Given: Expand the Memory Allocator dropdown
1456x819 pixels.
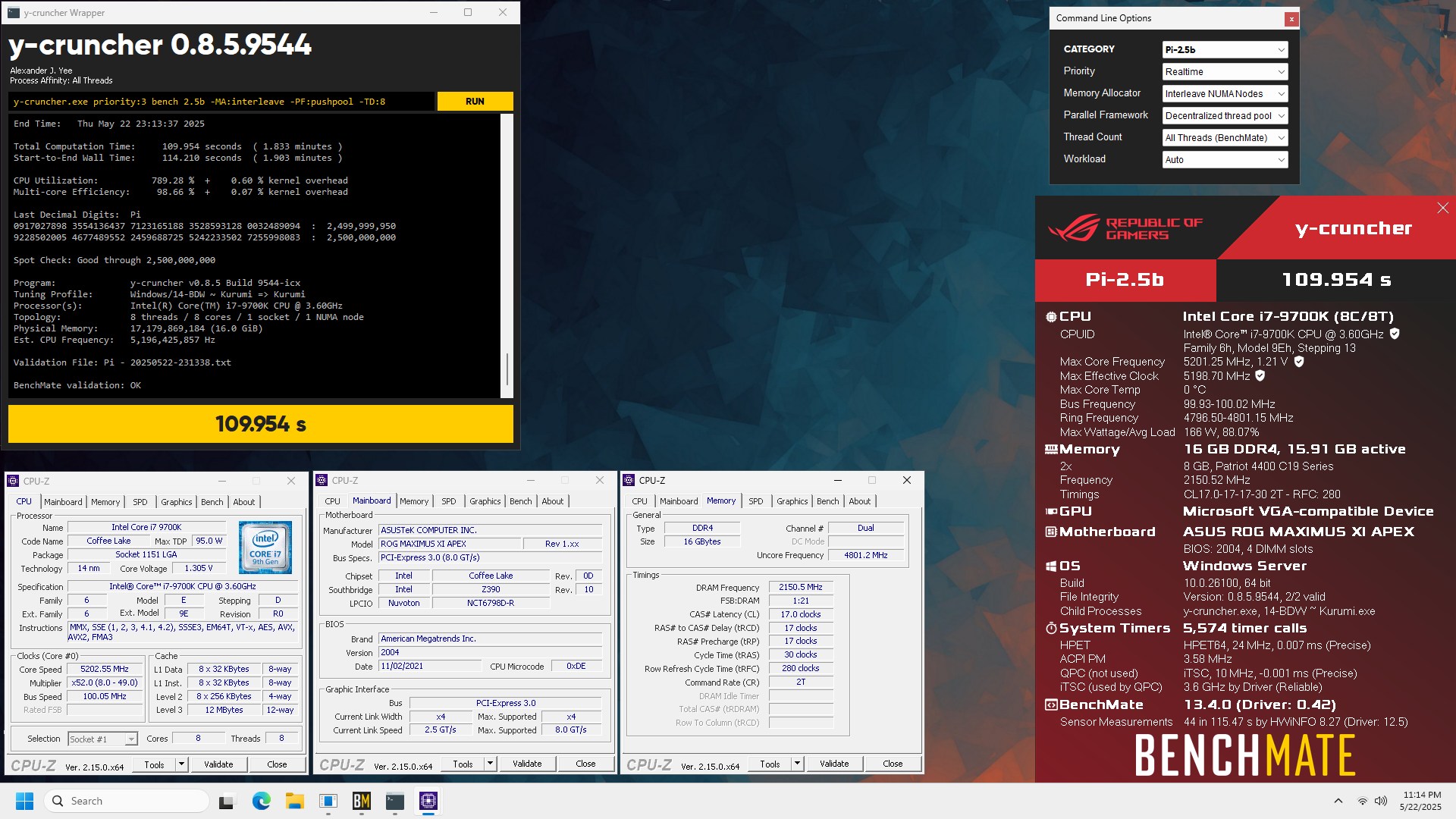Looking at the screenshot, I should pyautogui.click(x=1225, y=94).
